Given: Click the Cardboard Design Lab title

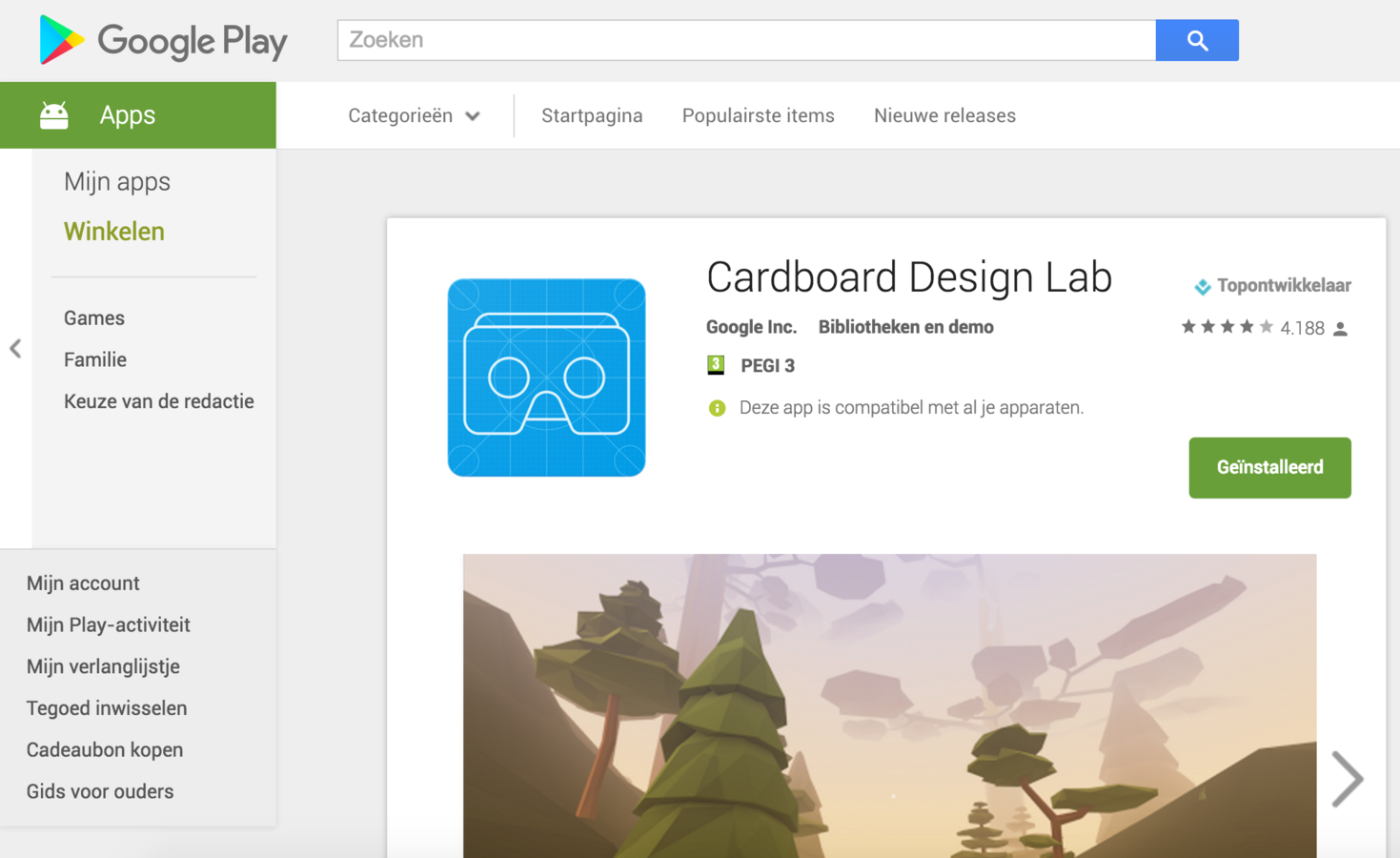Looking at the screenshot, I should (908, 277).
